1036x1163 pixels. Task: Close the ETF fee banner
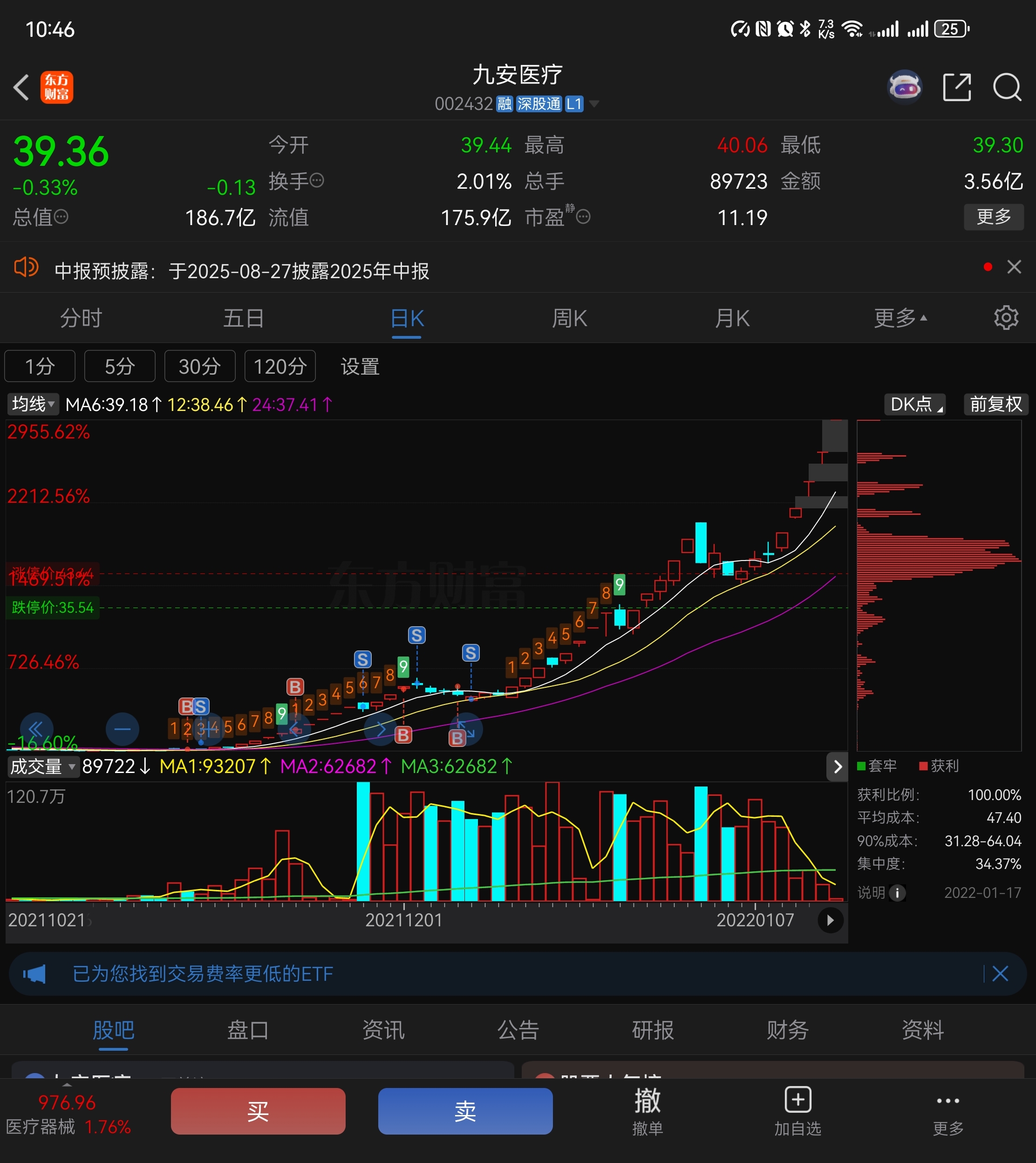pos(1000,974)
